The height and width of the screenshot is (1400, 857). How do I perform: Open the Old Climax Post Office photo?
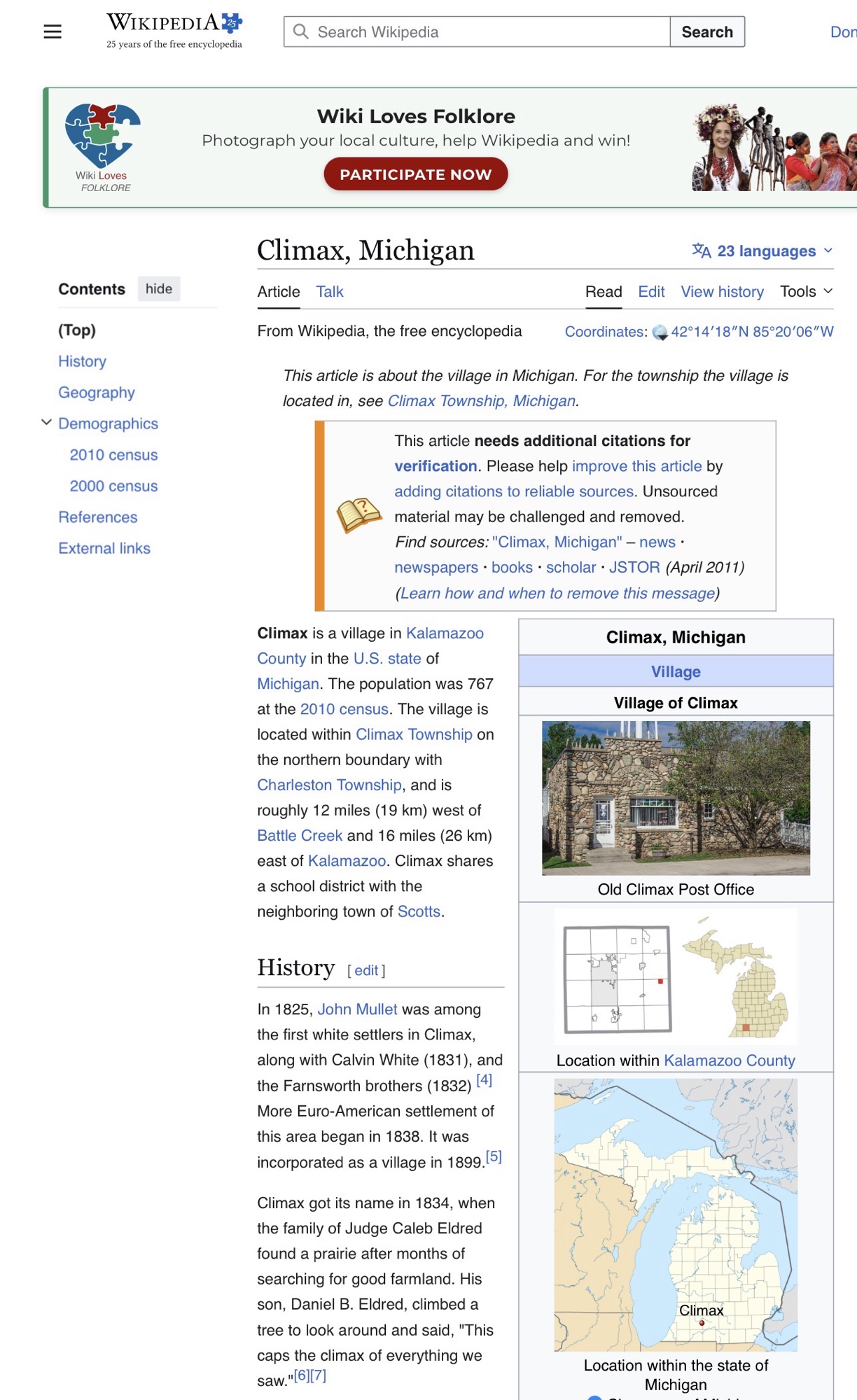[x=676, y=797]
